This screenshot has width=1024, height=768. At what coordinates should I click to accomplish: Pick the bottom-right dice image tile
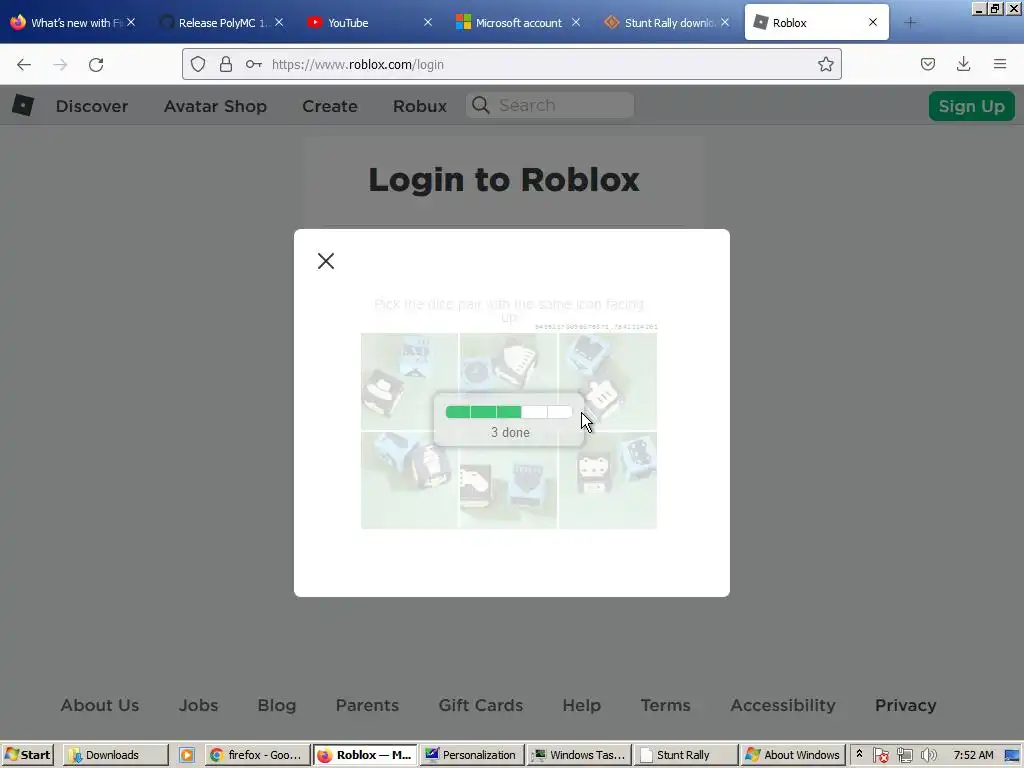click(x=608, y=480)
